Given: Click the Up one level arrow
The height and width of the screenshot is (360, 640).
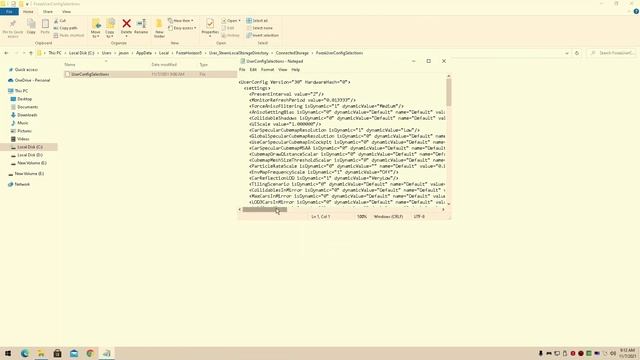Looking at the screenshot, I should [31, 53].
